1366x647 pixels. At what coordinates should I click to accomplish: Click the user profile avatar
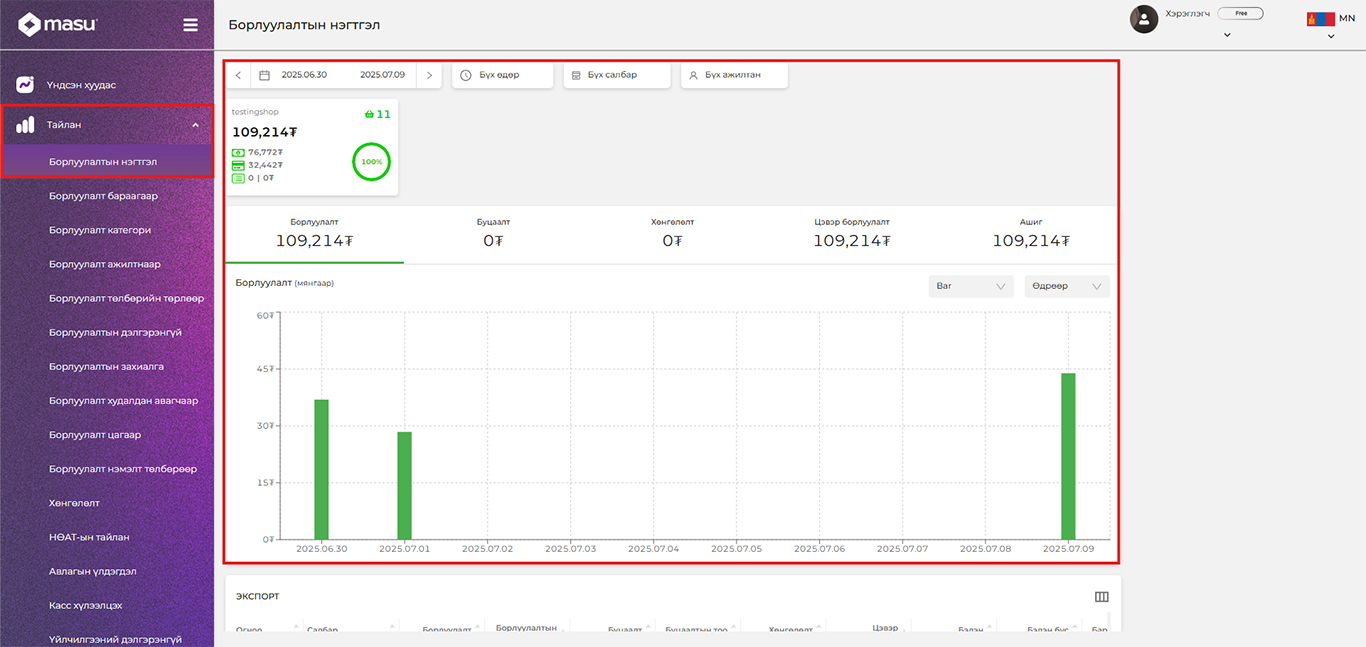point(1143,19)
